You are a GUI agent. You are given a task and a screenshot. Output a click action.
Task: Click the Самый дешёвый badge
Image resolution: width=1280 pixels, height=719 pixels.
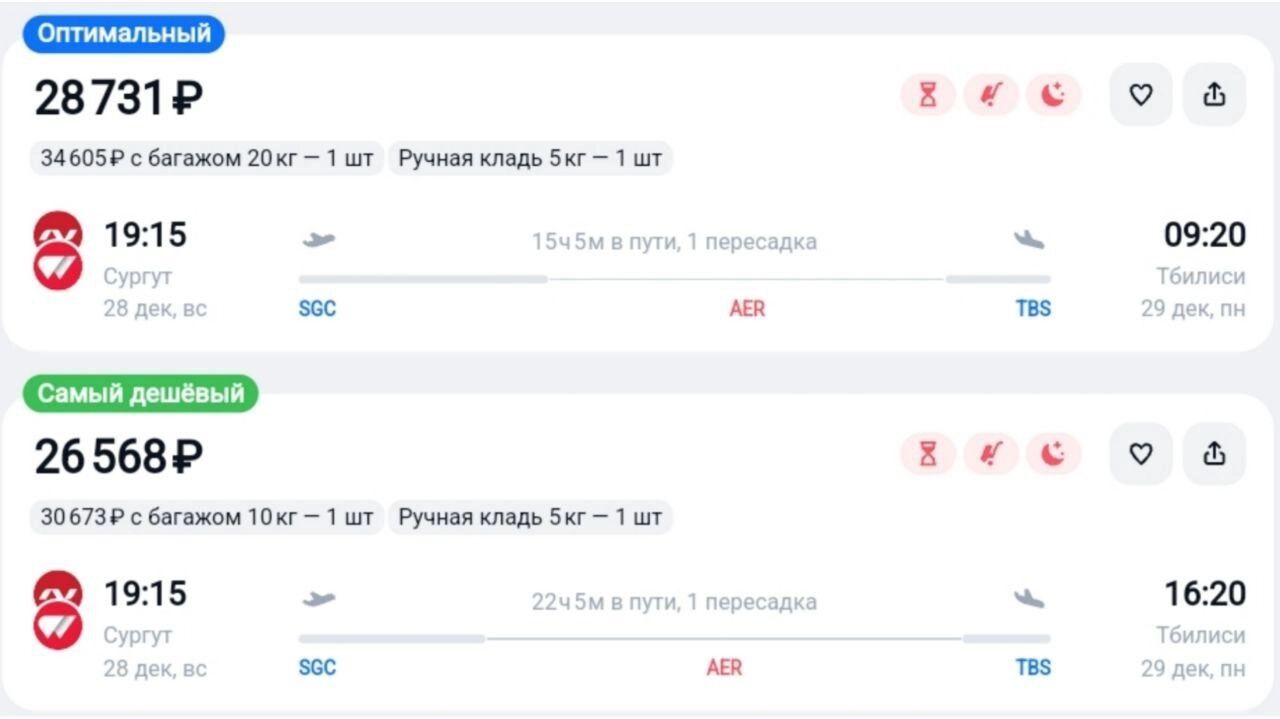pyautogui.click(x=140, y=393)
